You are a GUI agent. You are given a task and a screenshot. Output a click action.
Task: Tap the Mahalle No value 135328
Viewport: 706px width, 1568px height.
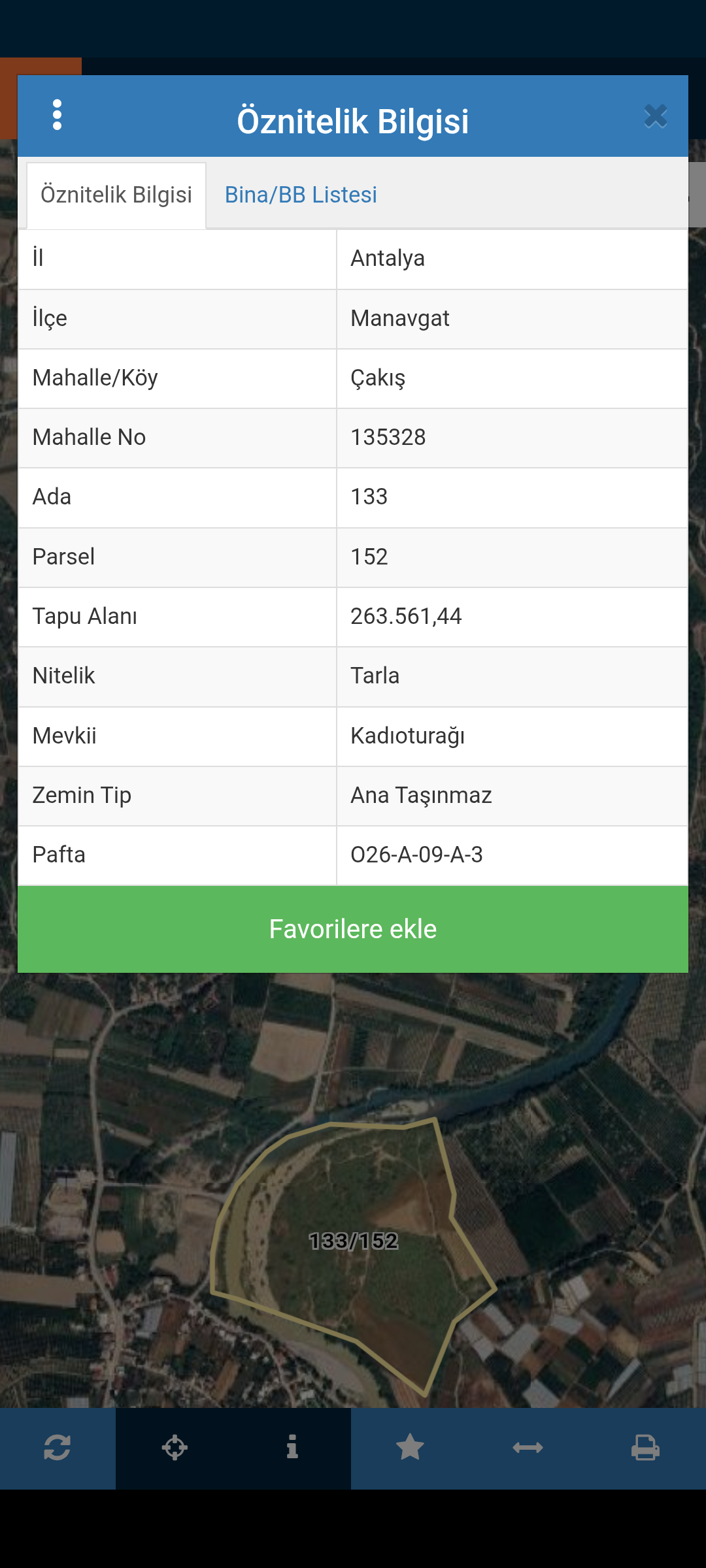pyautogui.click(x=388, y=437)
